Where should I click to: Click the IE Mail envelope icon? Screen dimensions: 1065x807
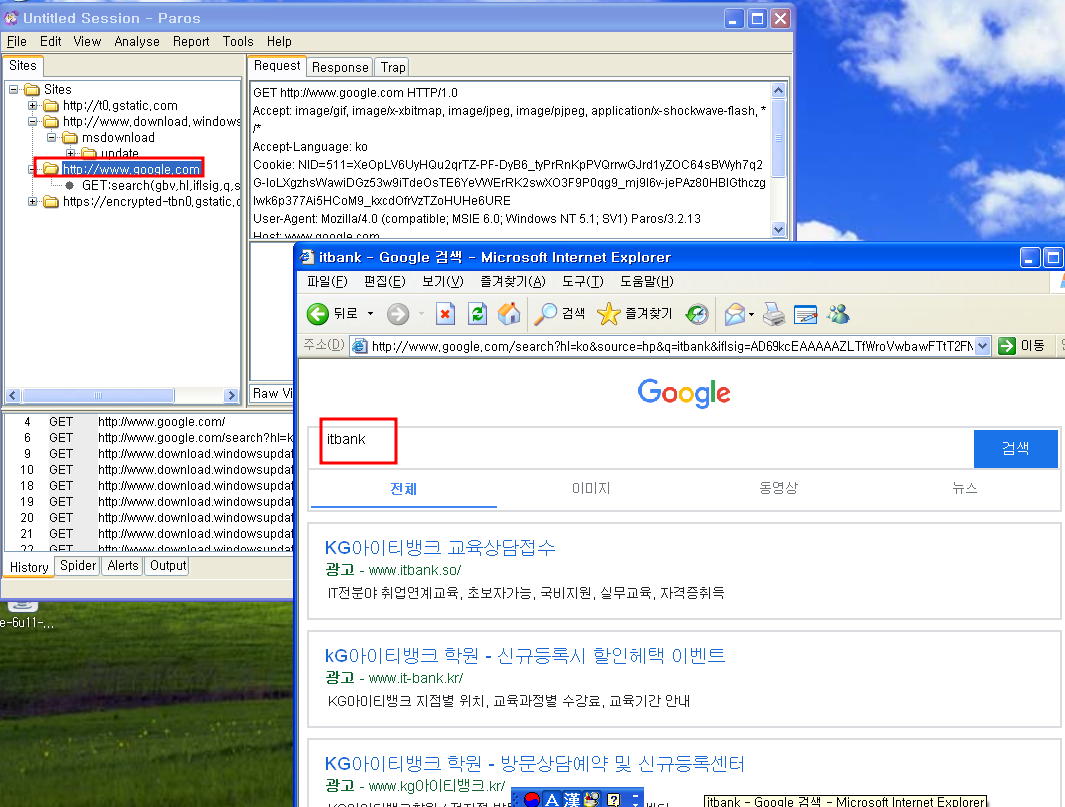click(x=735, y=314)
